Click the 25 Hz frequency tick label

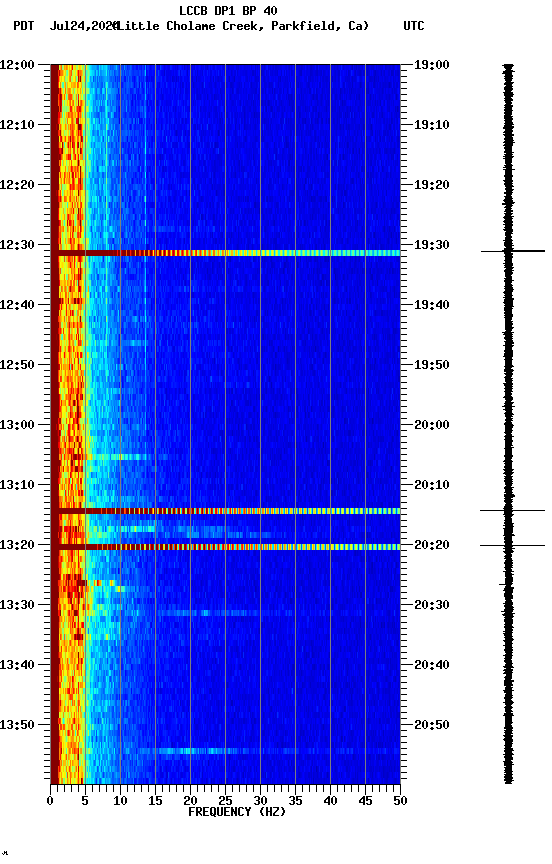225,801
